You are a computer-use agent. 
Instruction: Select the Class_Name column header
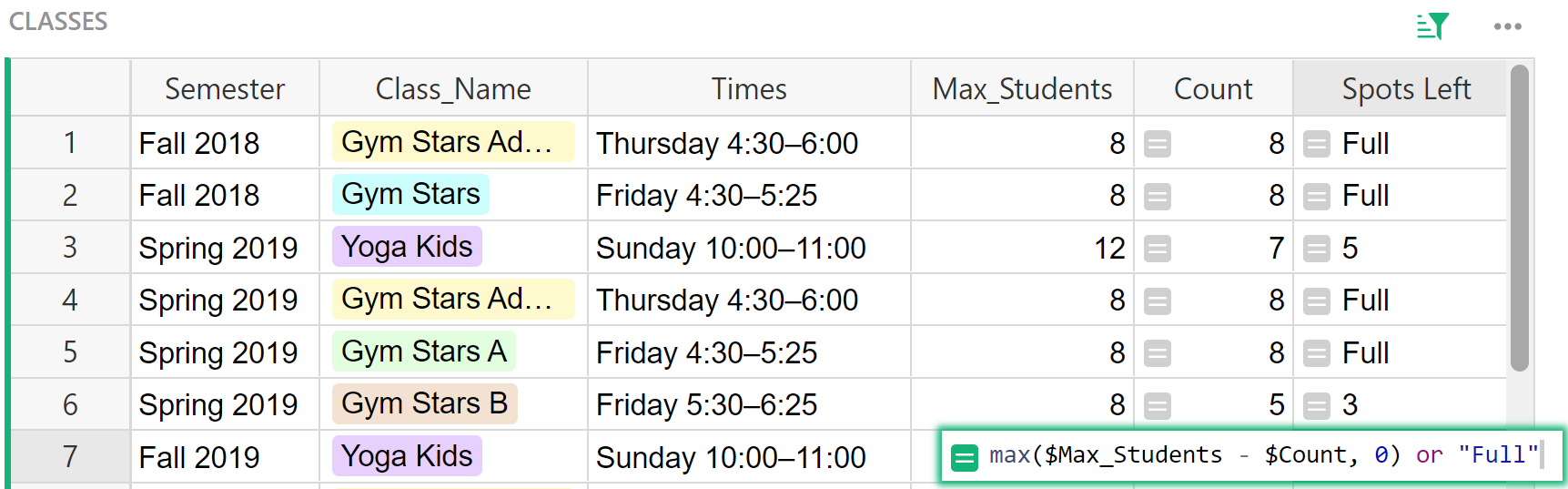point(453,89)
